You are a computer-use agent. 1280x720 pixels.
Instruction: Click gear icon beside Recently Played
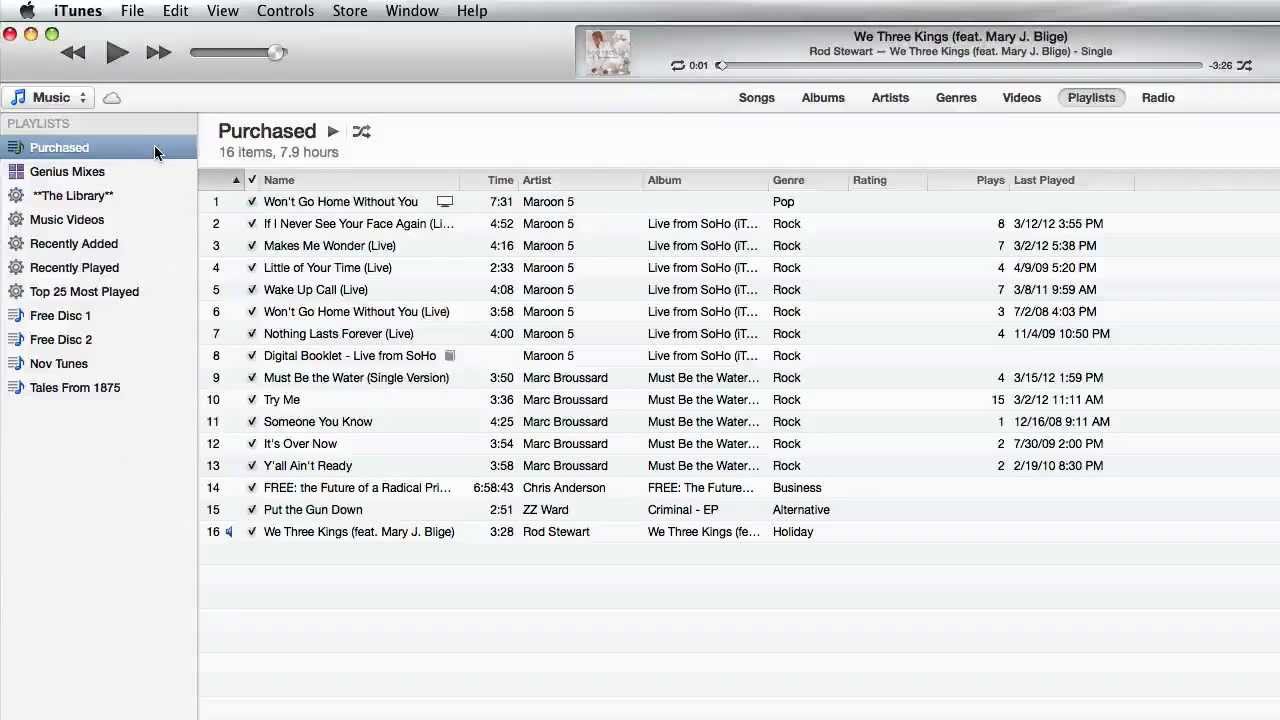tap(16, 268)
